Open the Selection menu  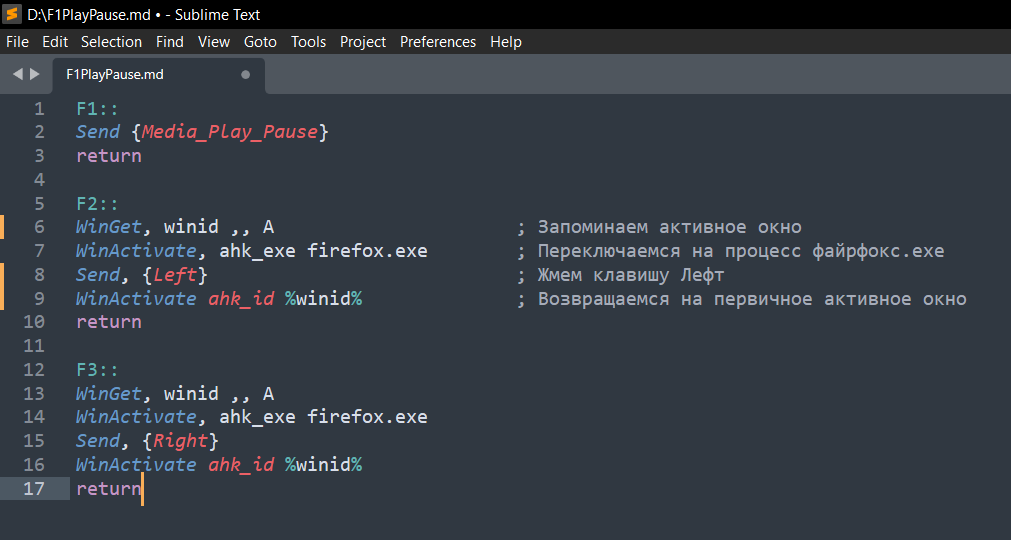(111, 42)
